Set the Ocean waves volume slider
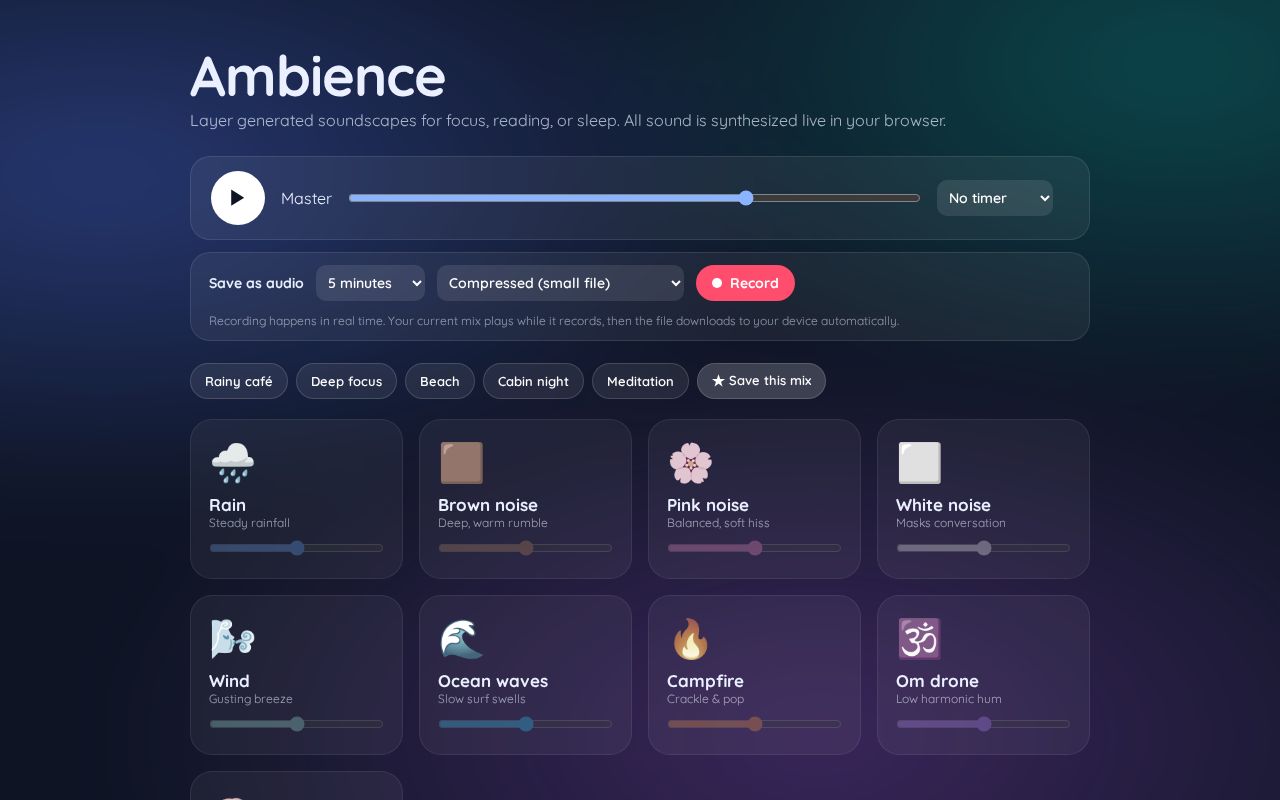 click(x=525, y=724)
